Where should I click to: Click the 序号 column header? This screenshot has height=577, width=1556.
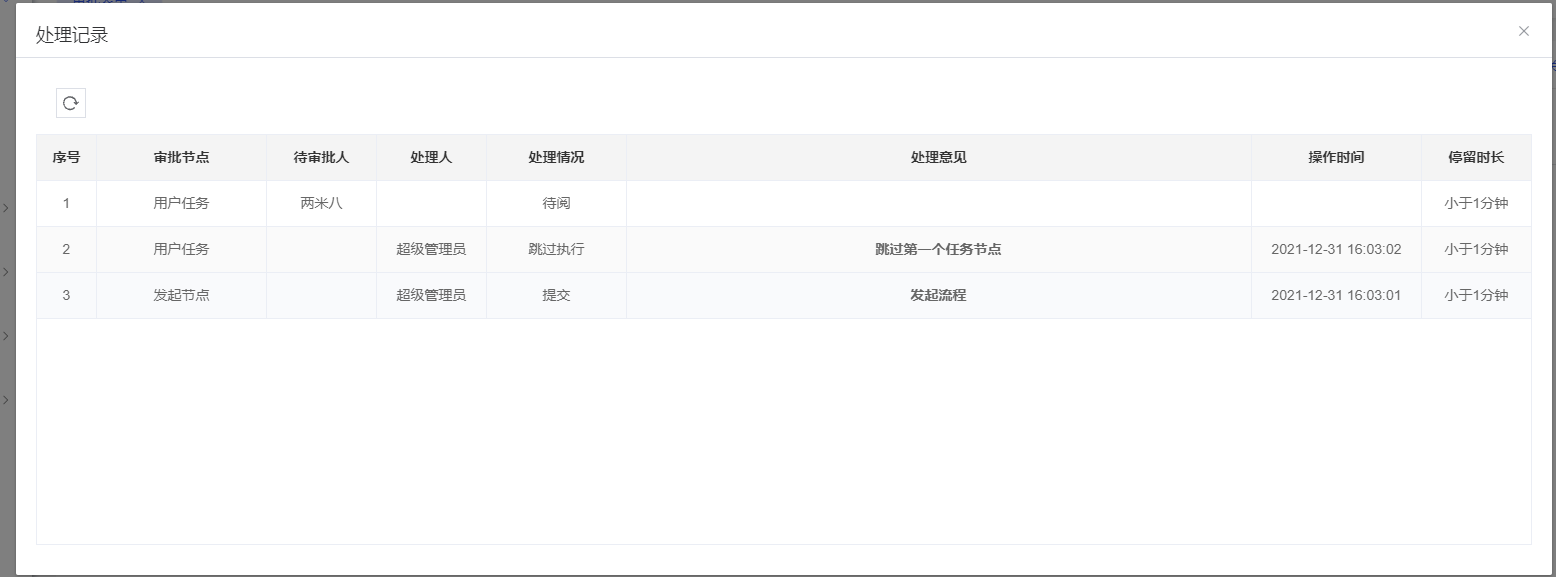click(67, 158)
